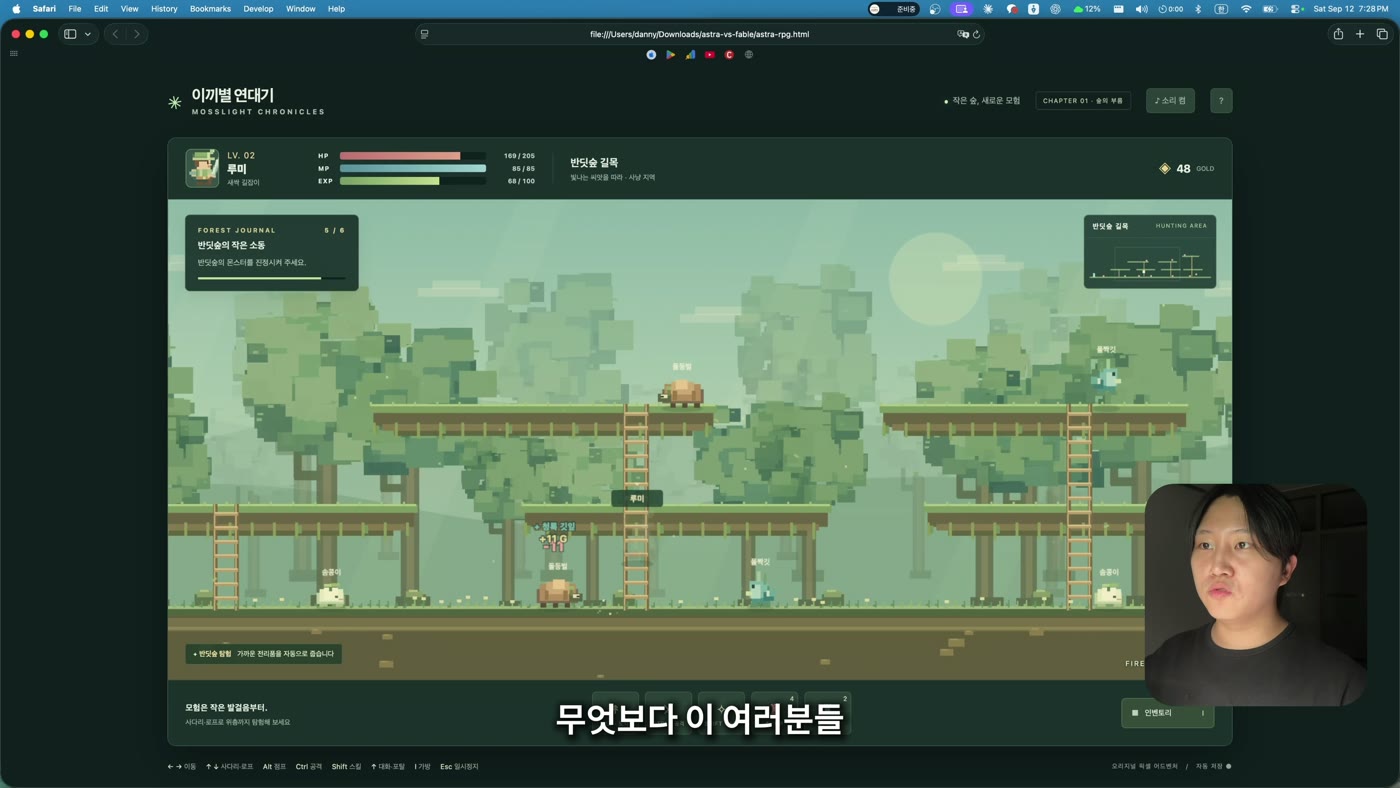Click the MP bar
This screenshot has width=1400, height=788.
pyautogui.click(x=413, y=168)
